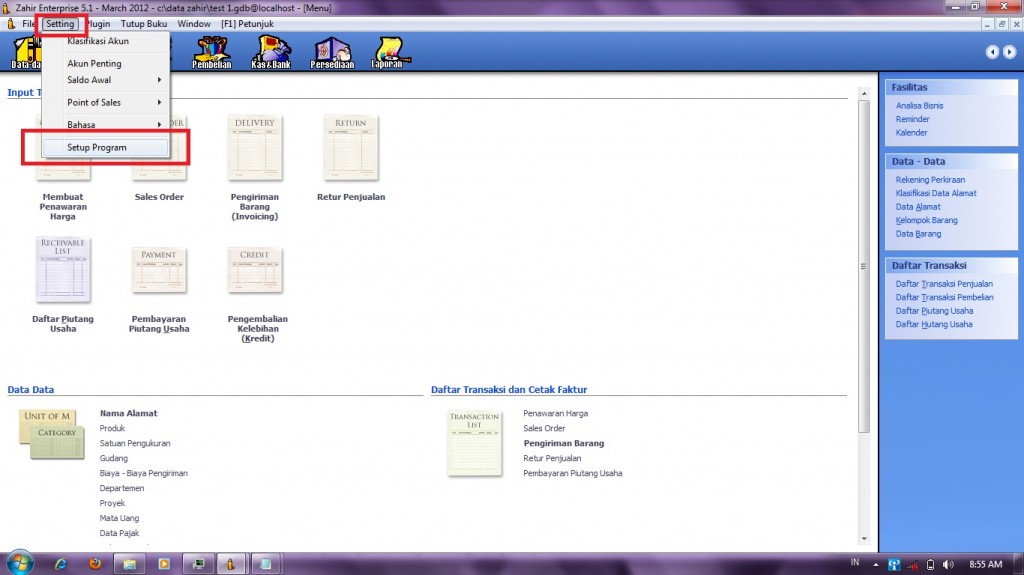The width and height of the screenshot is (1024, 575).
Task: Select Setup Program from Setting menu
Action: tap(105, 148)
